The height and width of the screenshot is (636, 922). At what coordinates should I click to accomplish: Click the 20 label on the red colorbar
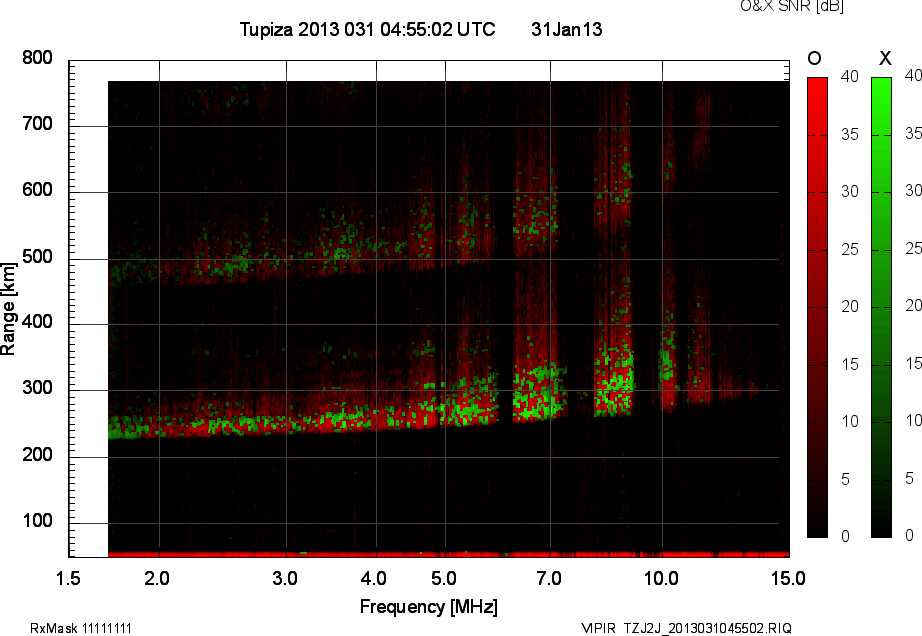point(849,307)
